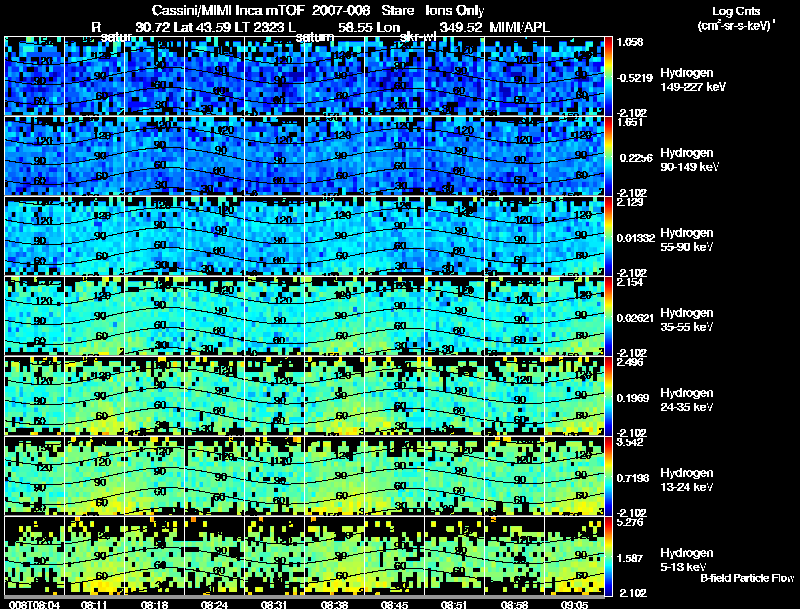This screenshot has width=800, height=609.
Task: Click the Hydrogen 149-227 keV label
Action: [x=693, y=80]
